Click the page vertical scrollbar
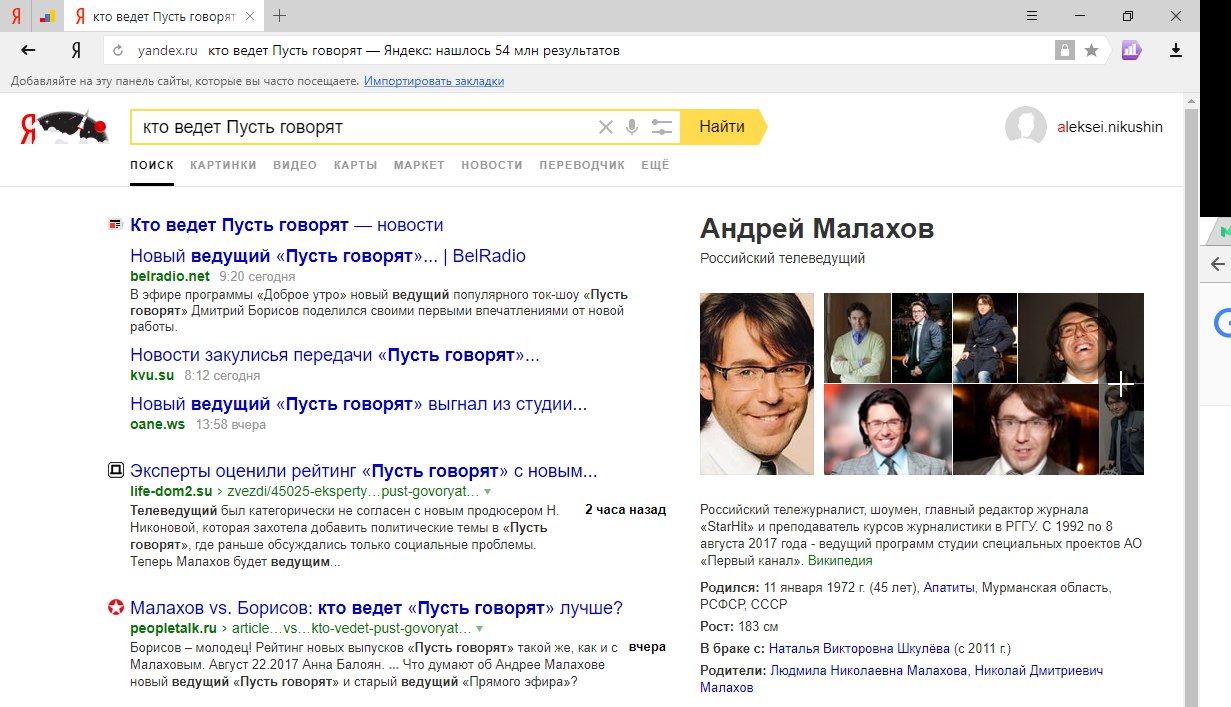 (x=1190, y=400)
